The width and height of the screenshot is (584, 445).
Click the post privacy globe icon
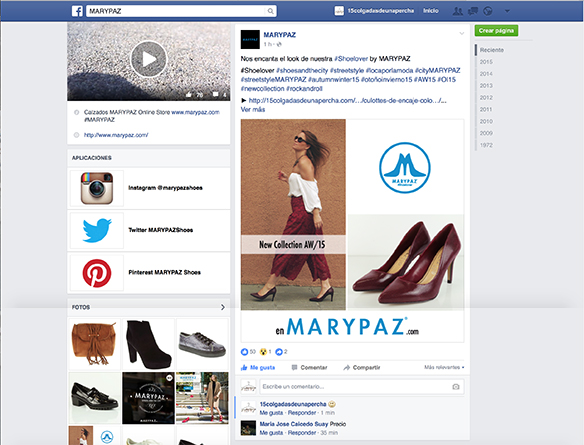279,44
